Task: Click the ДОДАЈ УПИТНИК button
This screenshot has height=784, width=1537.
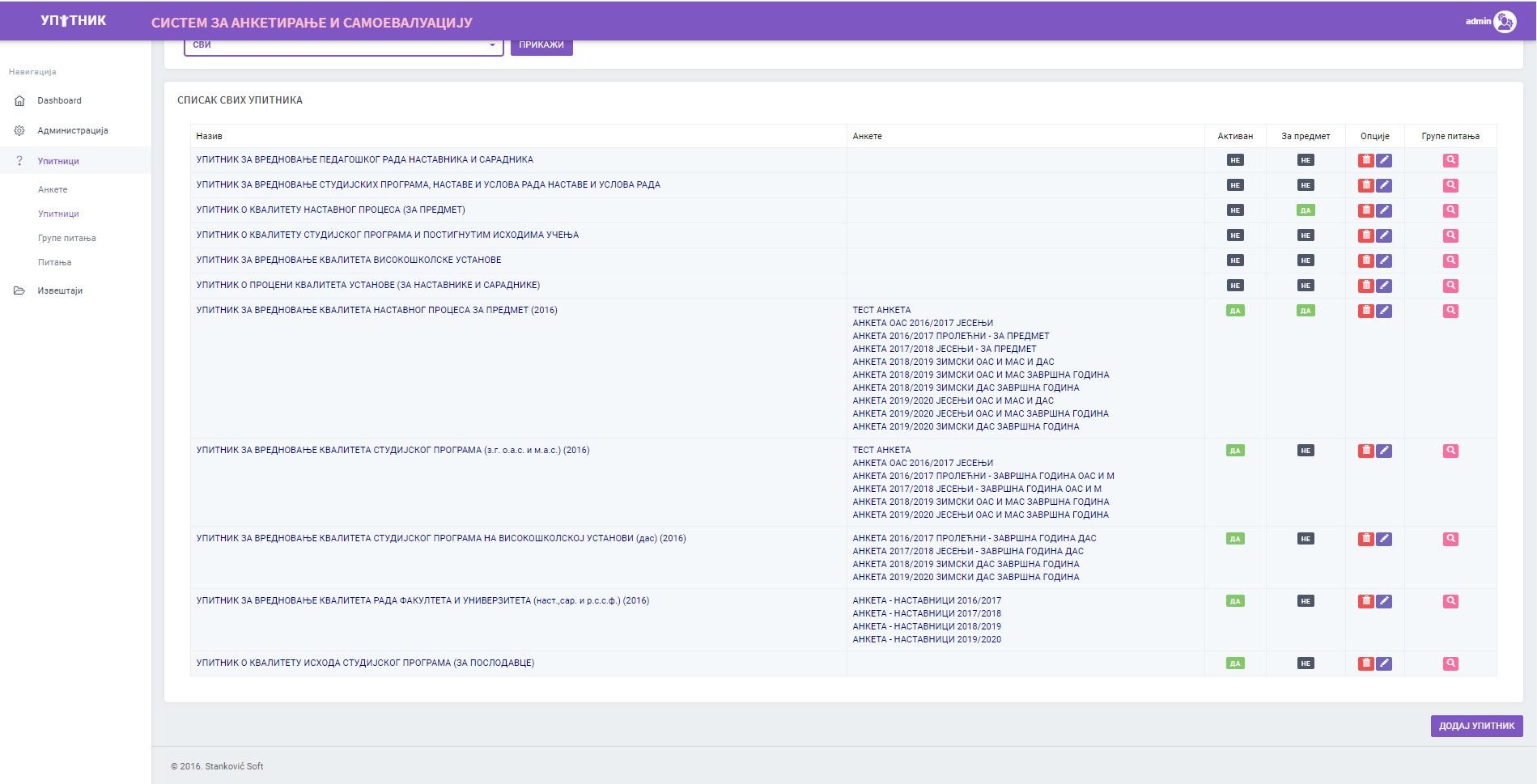Action: click(1475, 726)
